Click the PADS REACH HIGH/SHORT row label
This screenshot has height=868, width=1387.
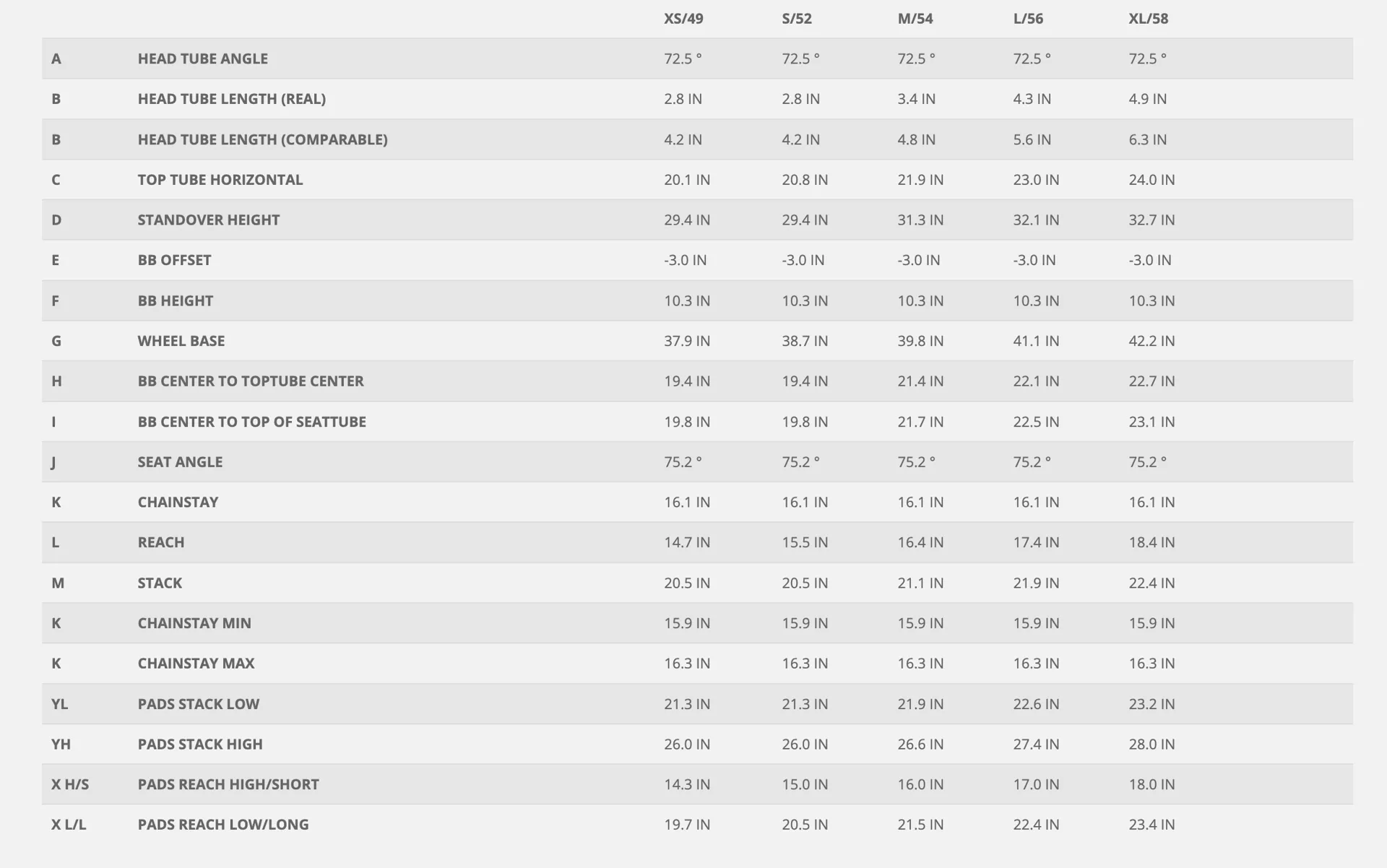tap(228, 784)
